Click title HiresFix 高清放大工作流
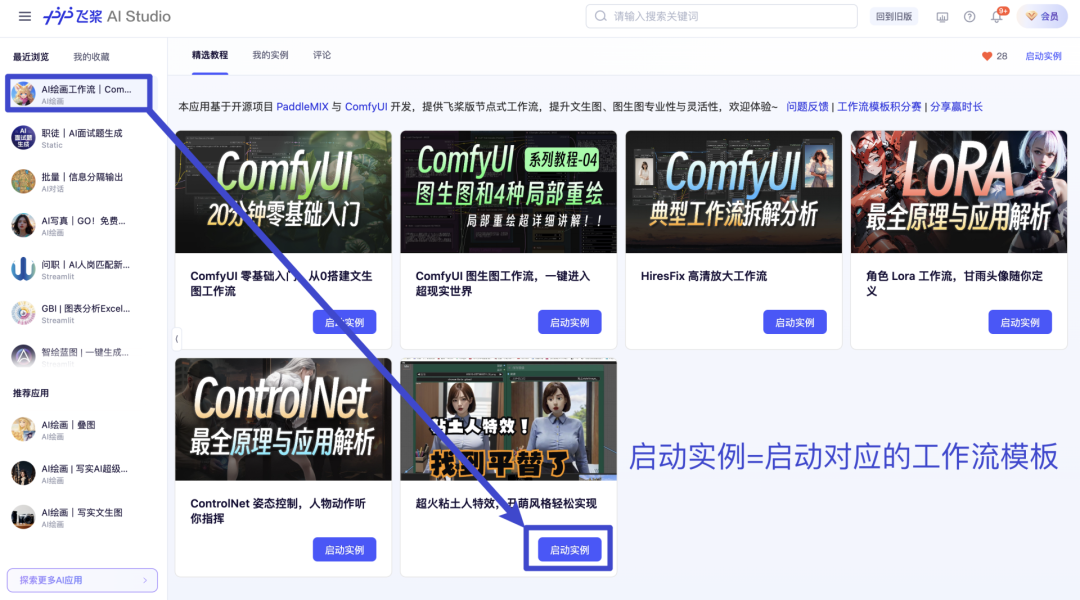Viewport: 1080px width, 600px height. point(703,276)
